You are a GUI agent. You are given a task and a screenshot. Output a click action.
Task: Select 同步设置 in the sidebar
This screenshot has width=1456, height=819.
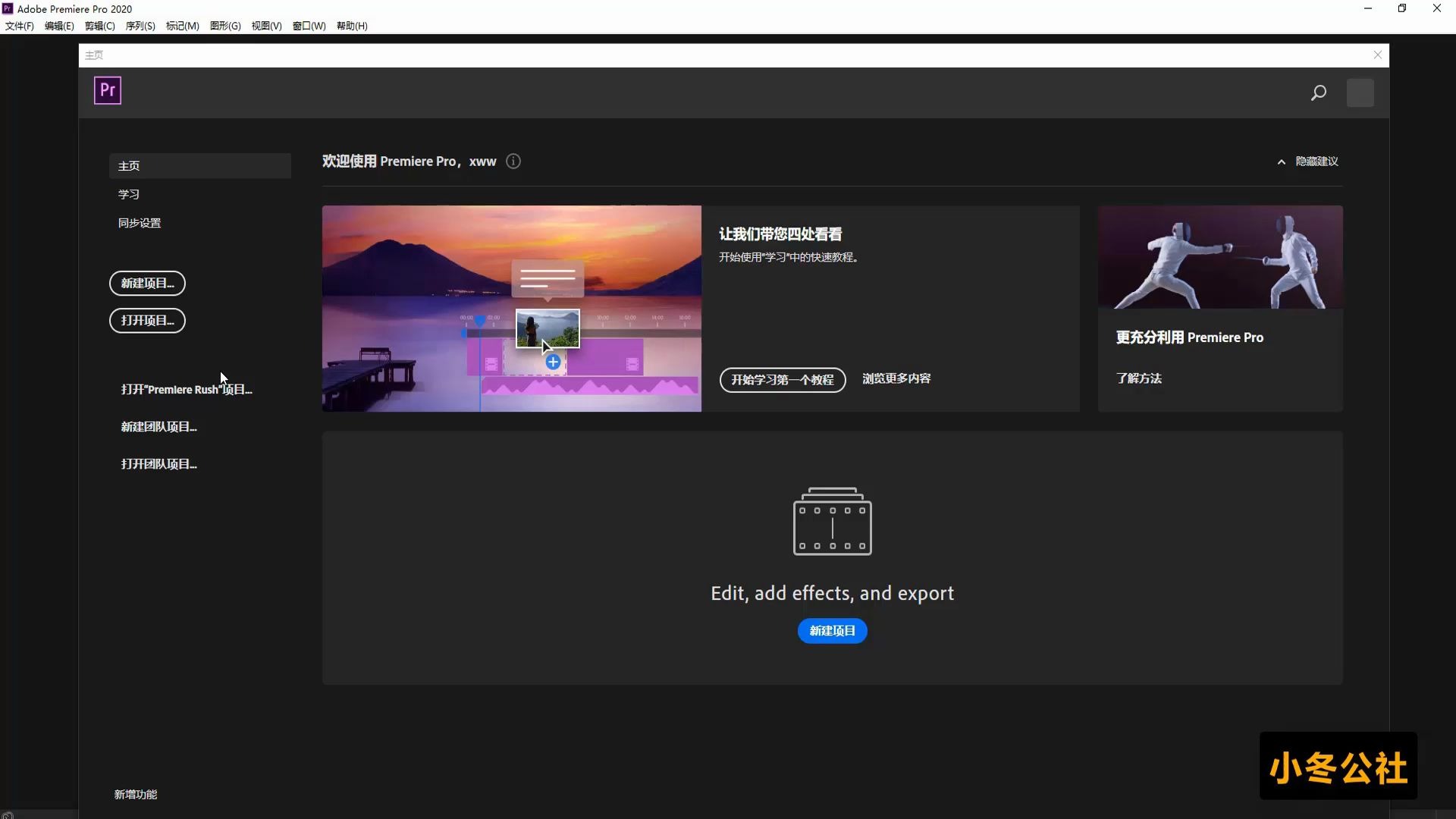(140, 223)
